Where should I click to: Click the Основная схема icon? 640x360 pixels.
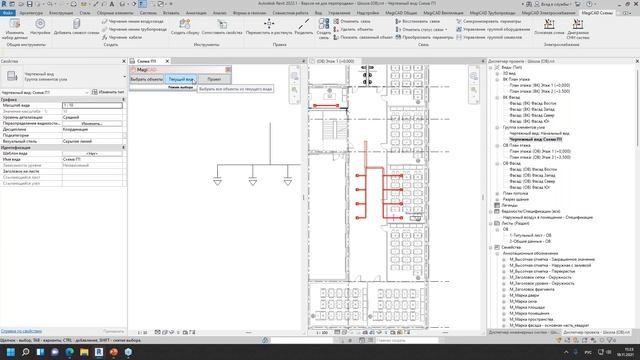click(x=549, y=27)
